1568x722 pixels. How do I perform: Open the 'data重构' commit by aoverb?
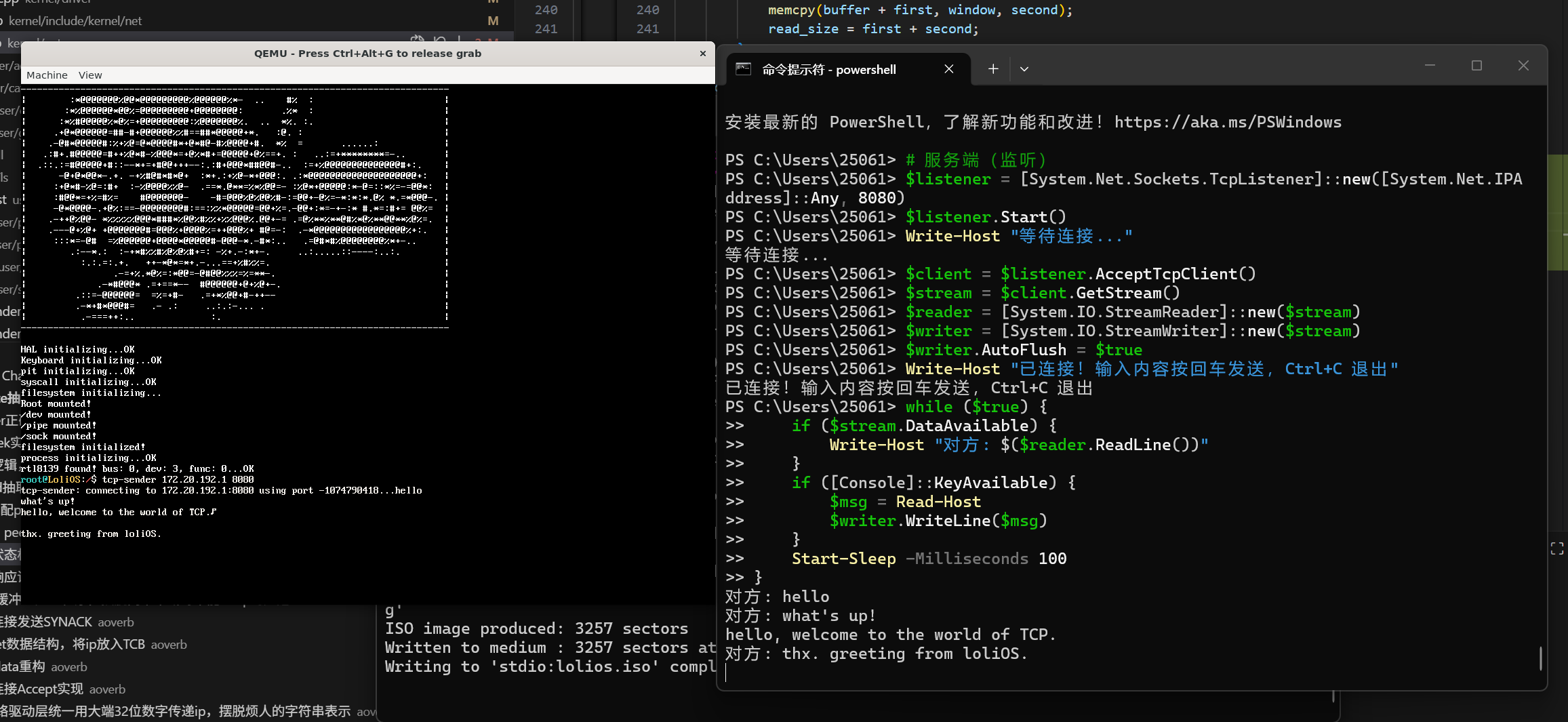tap(24, 666)
